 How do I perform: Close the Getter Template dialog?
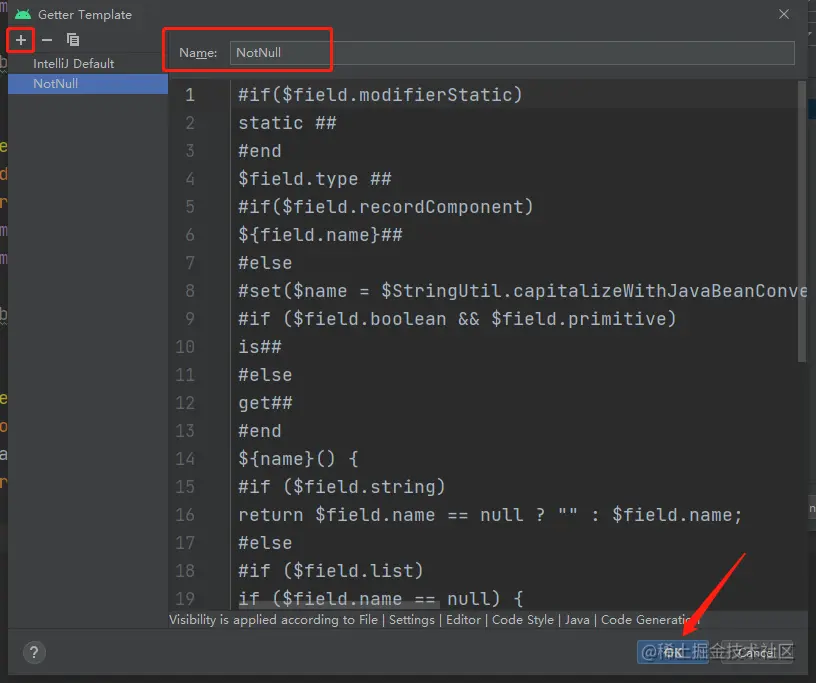[x=784, y=15]
